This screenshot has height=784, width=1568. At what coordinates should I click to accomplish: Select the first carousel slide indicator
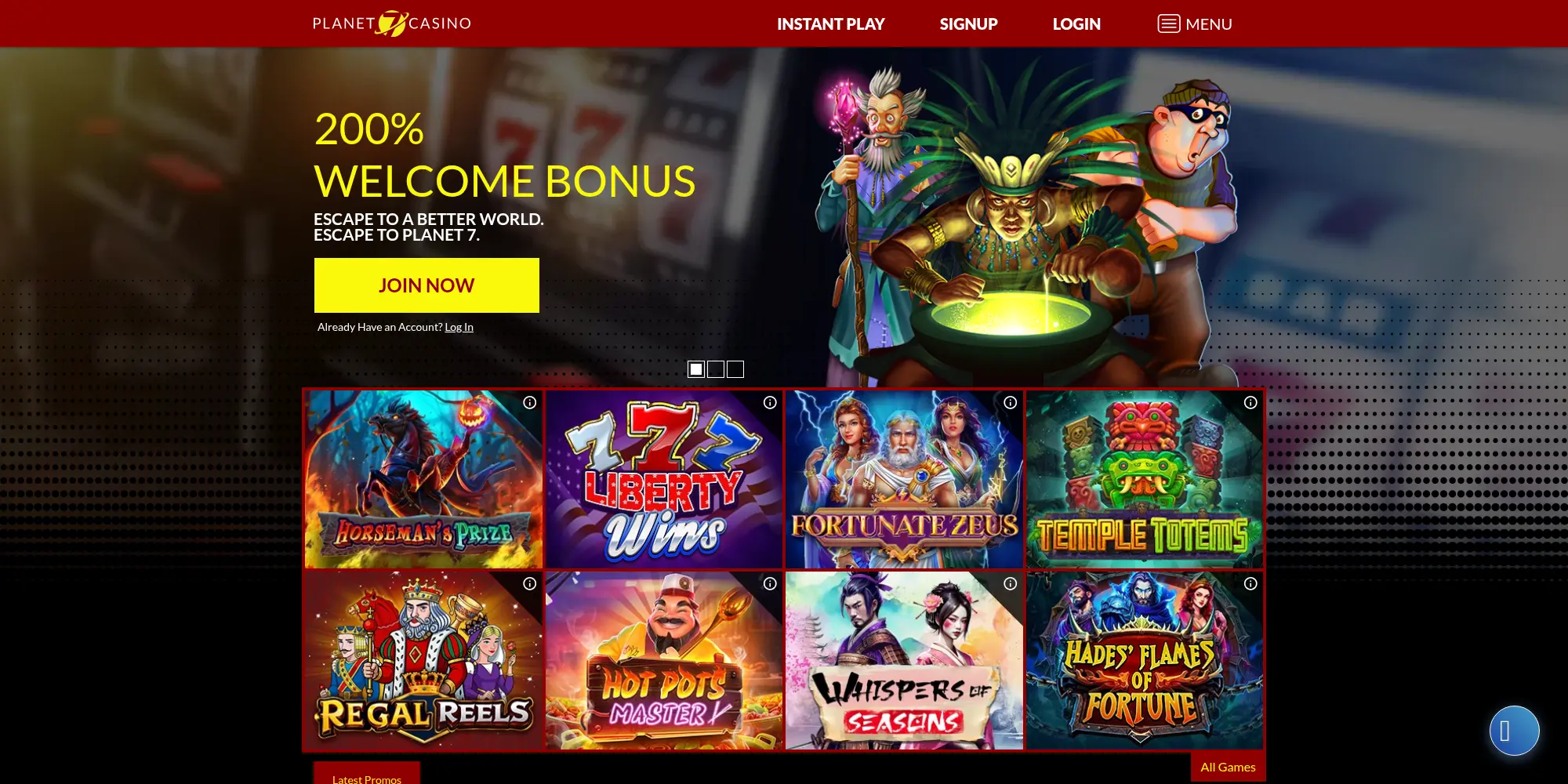[696, 369]
